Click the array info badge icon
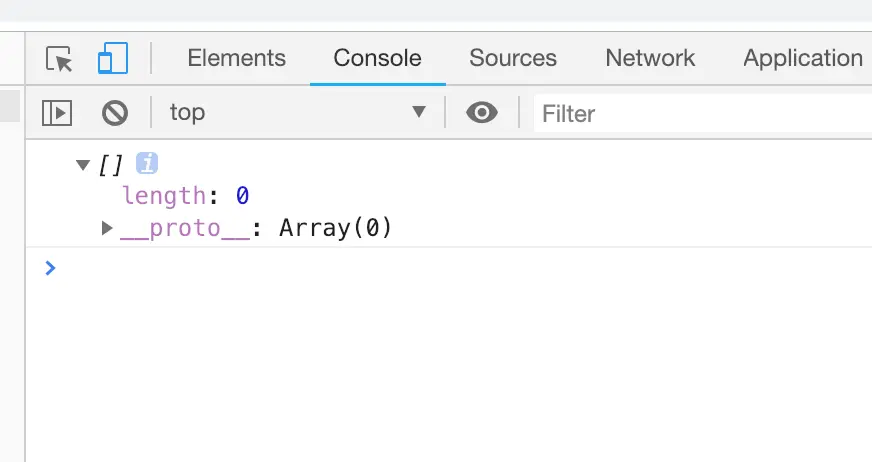Viewport: 872px width, 462px height. point(147,164)
